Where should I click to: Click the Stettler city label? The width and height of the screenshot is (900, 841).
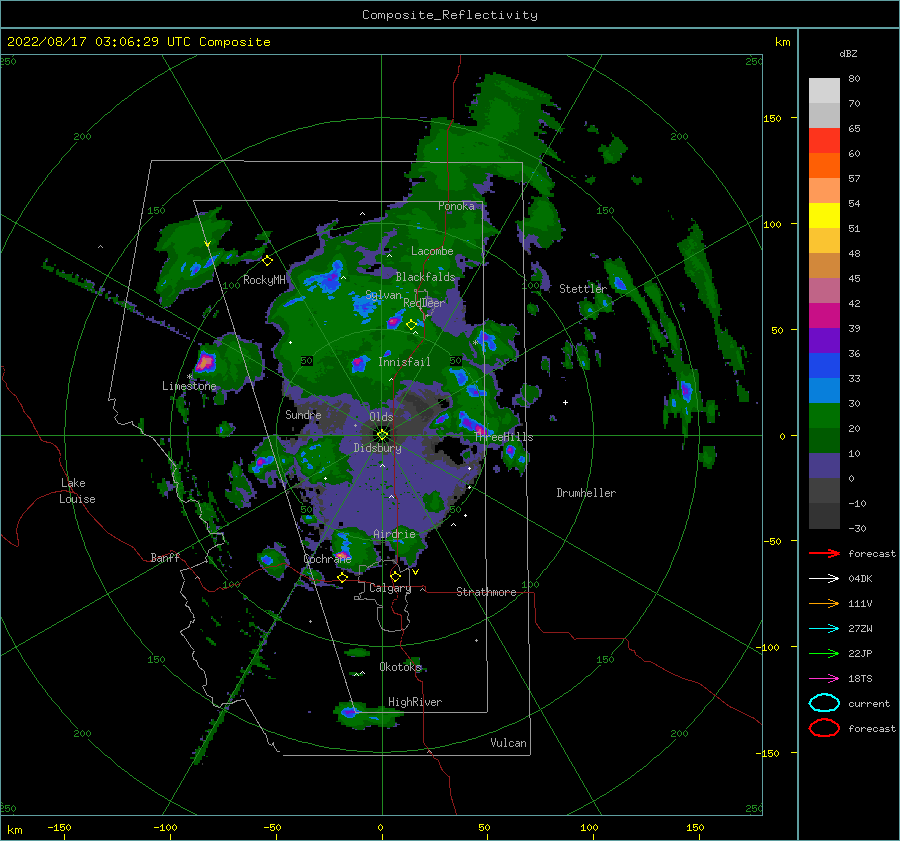[583, 289]
